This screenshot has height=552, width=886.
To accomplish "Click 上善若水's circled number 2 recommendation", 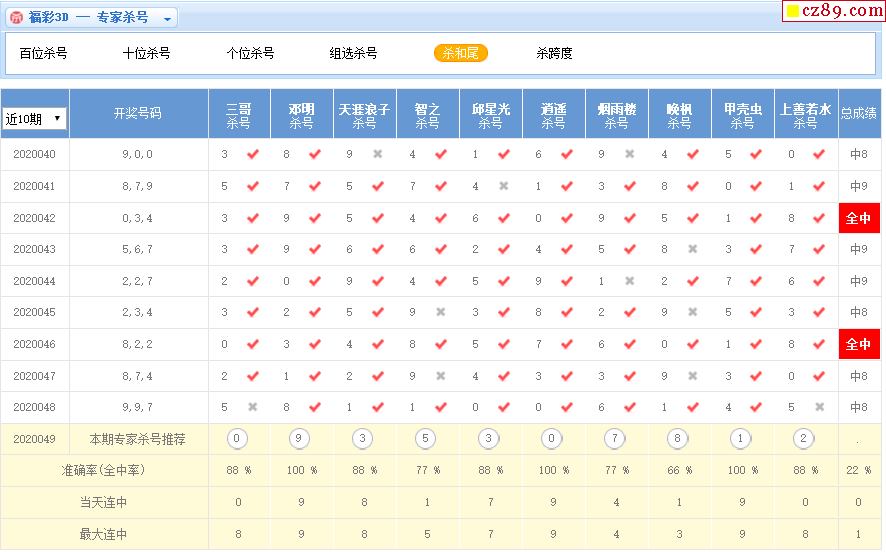I will 804,439.
